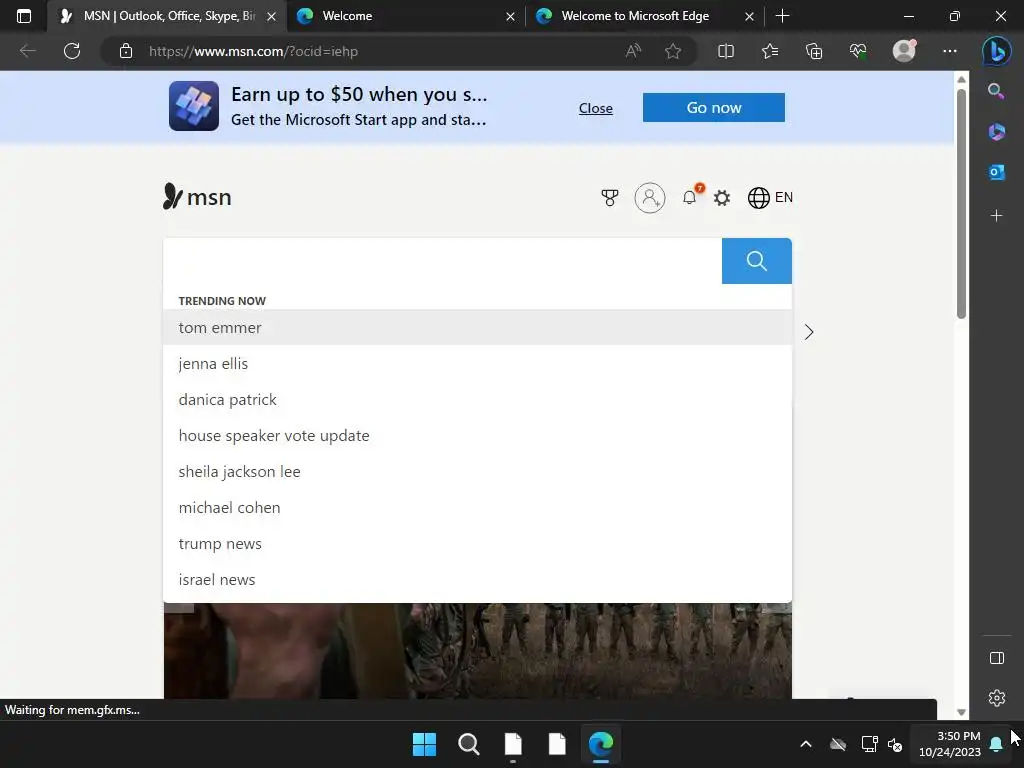The height and width of the screenshot is (768, 1024).
Task: Sign in via MSN account icon
Action: tap(650, 197)
